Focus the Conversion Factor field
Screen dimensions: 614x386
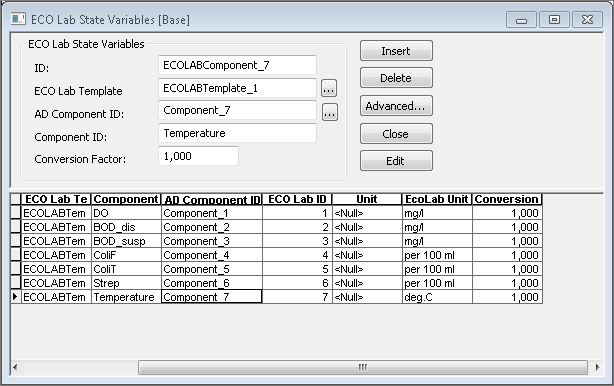pos(198,156)
